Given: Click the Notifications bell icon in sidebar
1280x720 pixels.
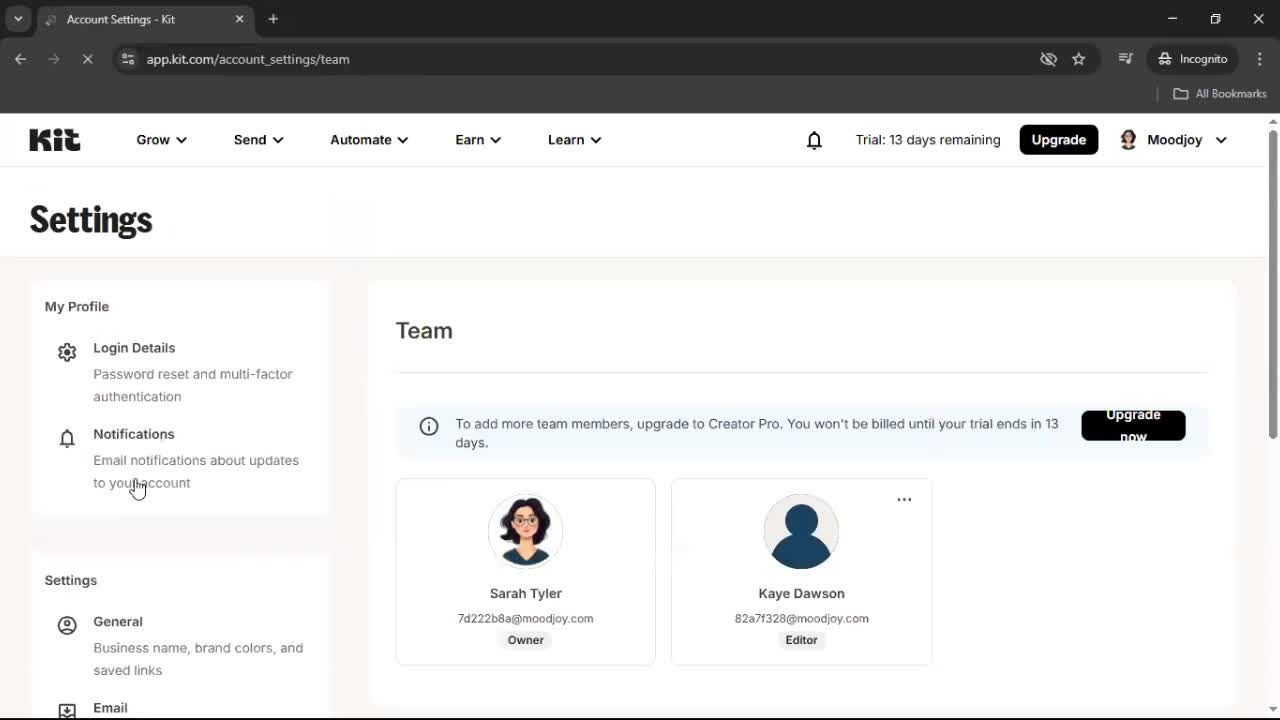Looking at the screenshot, I should (x=67, y=438).
